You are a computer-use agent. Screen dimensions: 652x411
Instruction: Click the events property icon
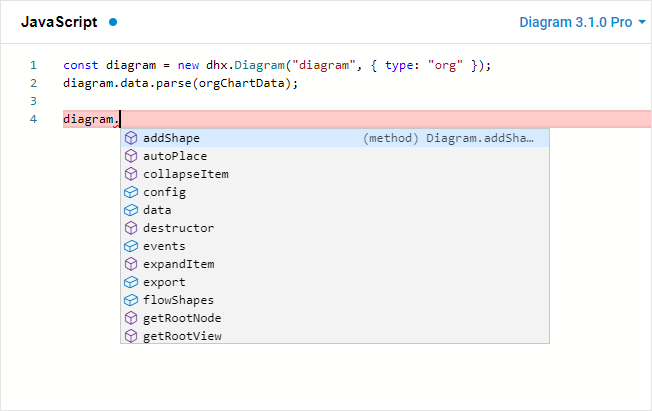131,246
